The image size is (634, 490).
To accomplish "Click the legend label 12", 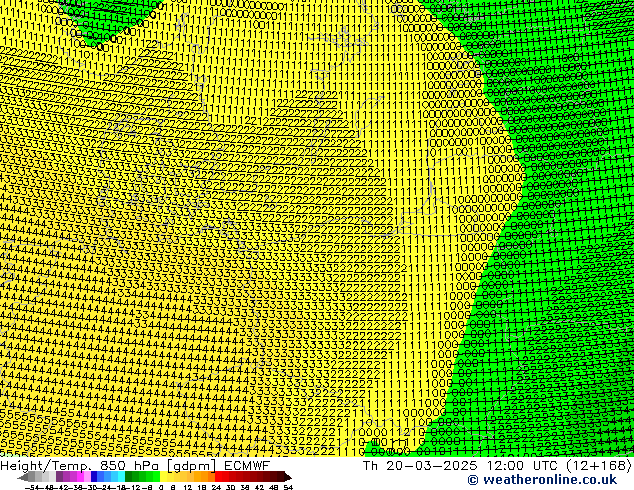I will tap(188, 488).
